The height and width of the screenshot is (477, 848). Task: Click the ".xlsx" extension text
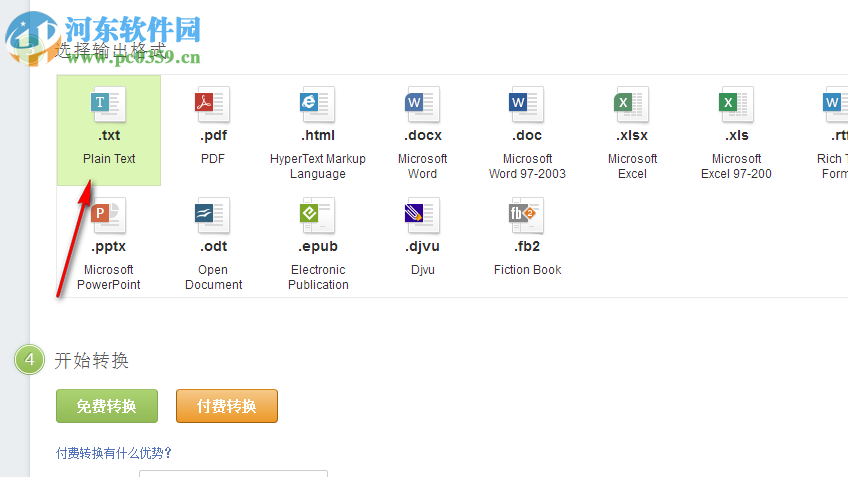[632, 135]
